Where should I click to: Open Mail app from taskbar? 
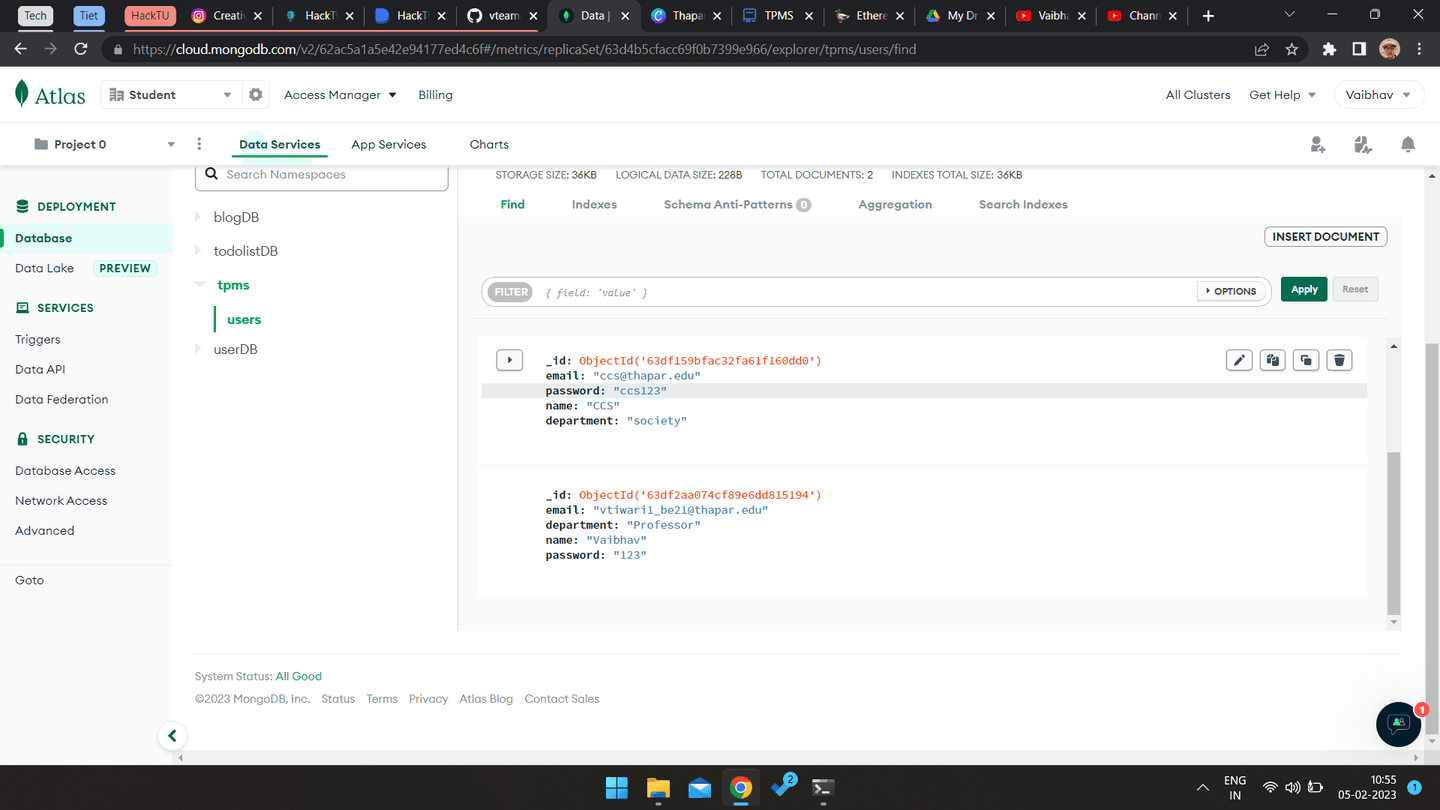pyautogui.click(x=700, y=788)
